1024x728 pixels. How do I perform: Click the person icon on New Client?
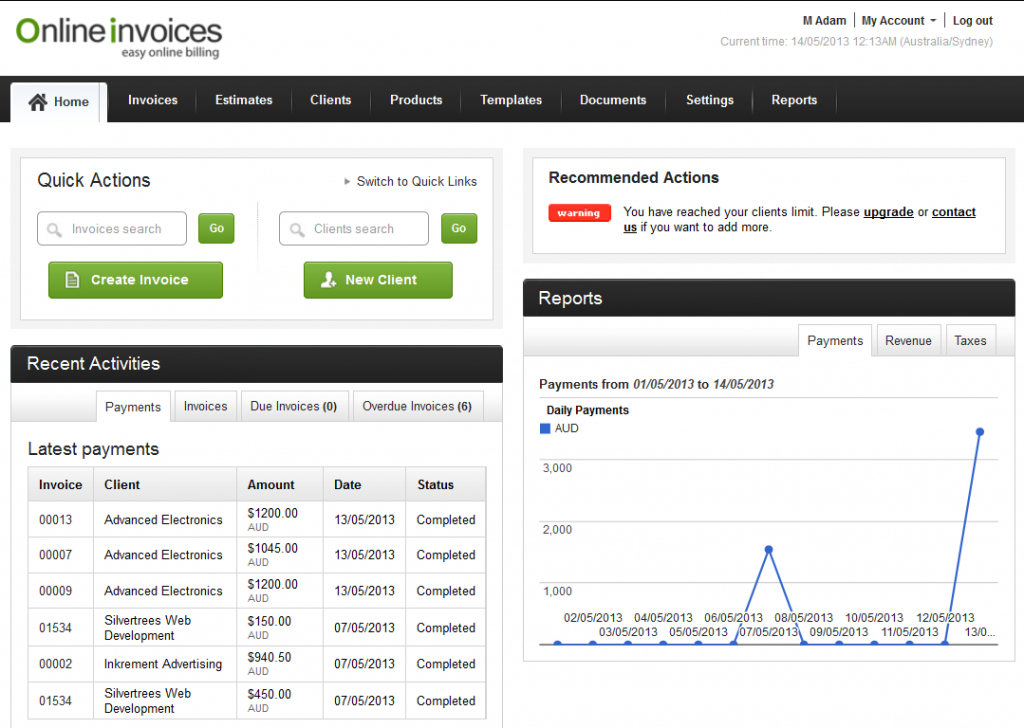[327, 280]
